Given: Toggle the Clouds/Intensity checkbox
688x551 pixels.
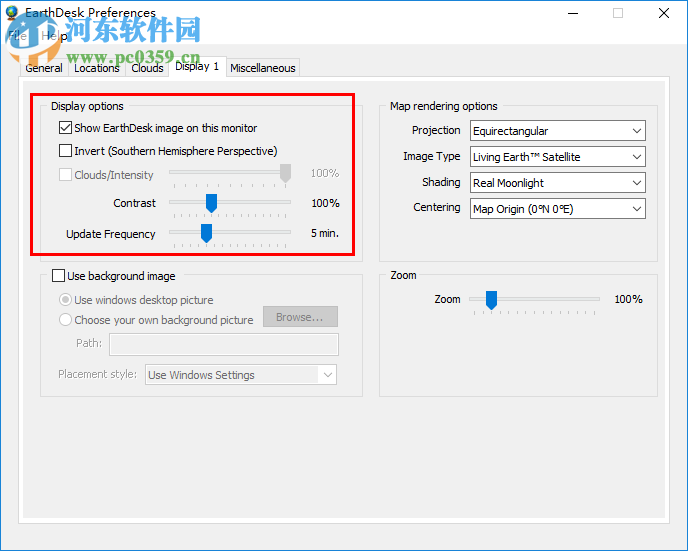Looking at the screenshot, I should pyautogui.click(x=65, y=175).
